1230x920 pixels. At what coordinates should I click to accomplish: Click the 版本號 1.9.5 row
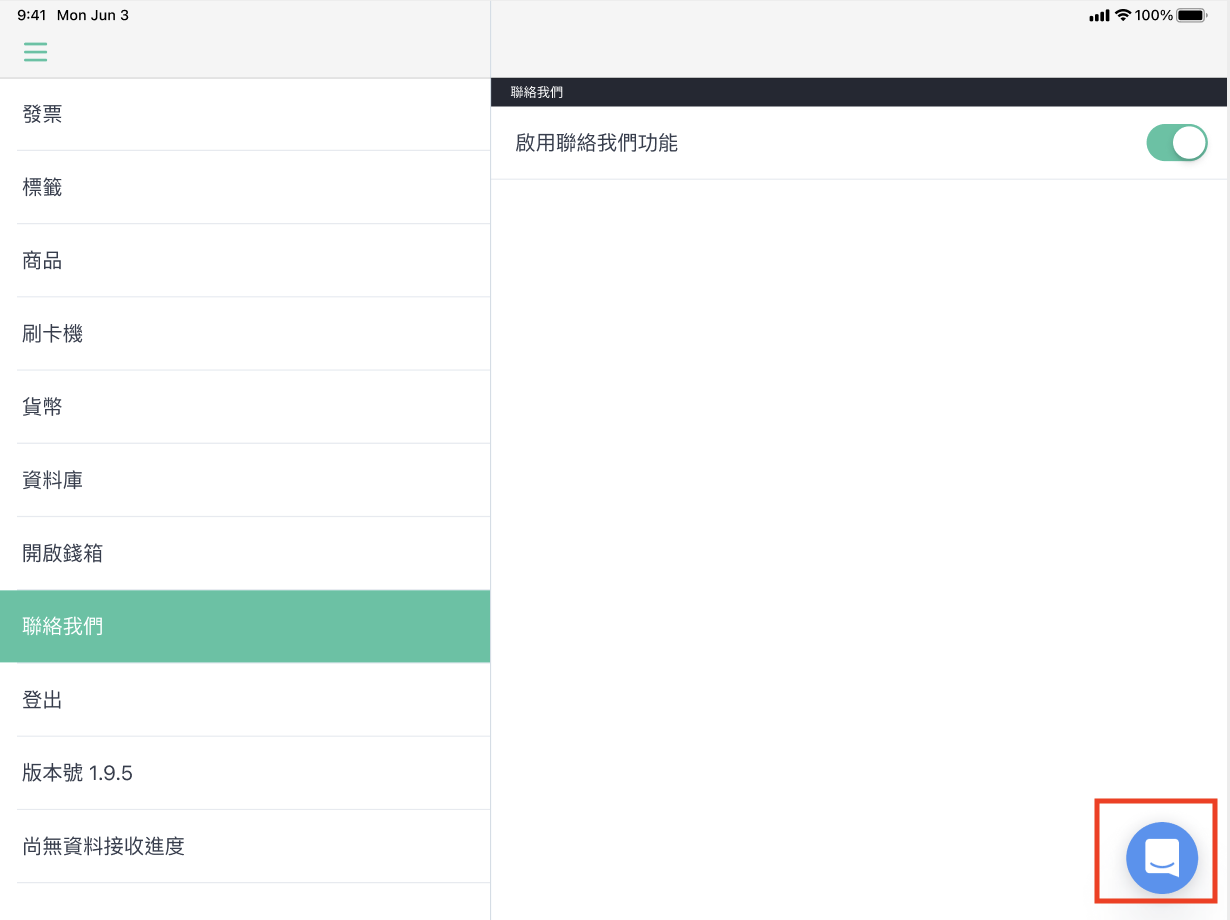click(245, 773)
